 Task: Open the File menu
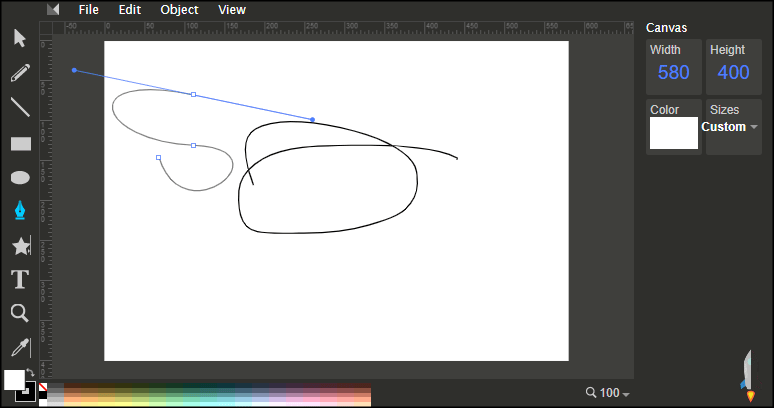89,9
